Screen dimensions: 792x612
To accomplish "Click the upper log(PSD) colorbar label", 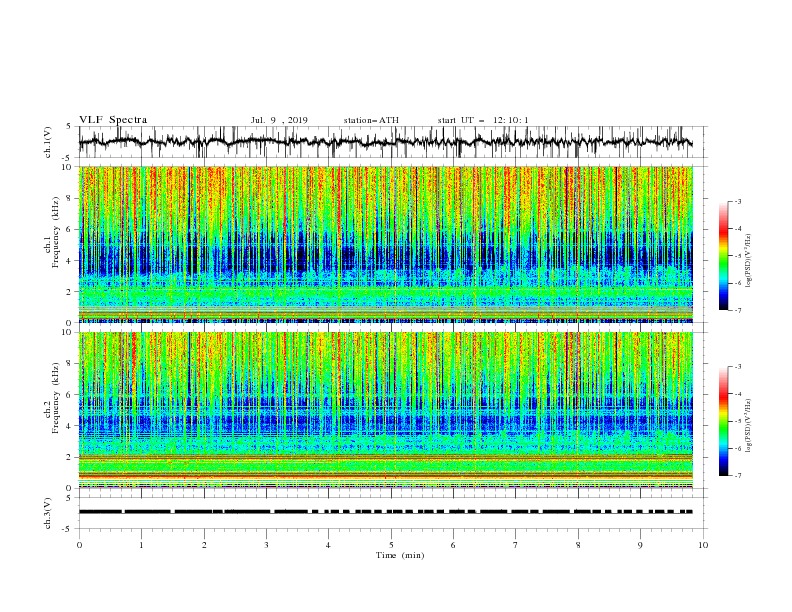I will [x=750, y=261].
